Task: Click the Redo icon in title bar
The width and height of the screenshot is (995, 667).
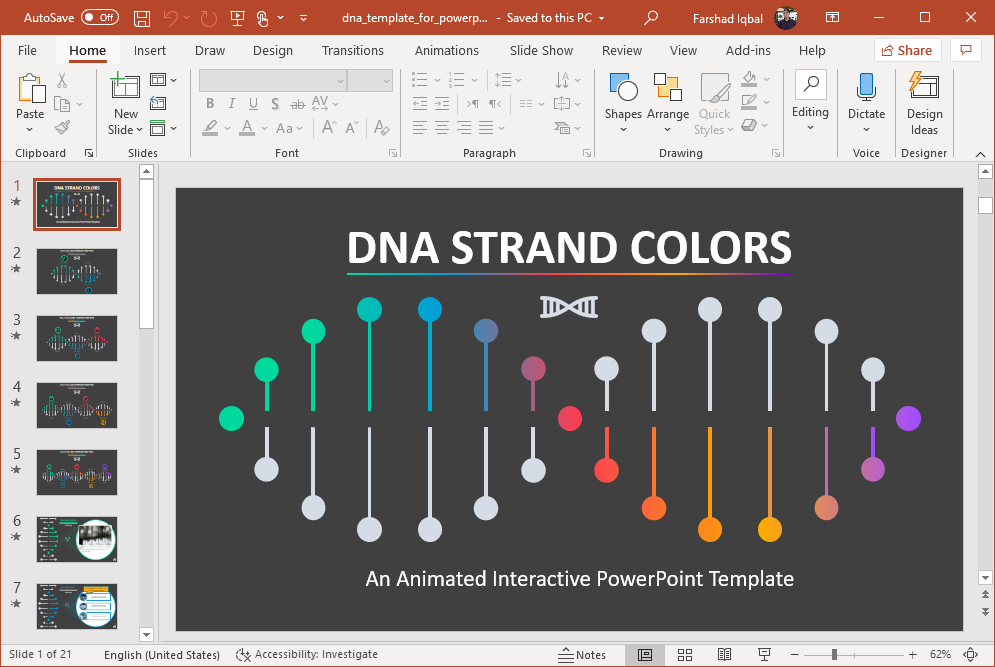Action: point(208,18)
